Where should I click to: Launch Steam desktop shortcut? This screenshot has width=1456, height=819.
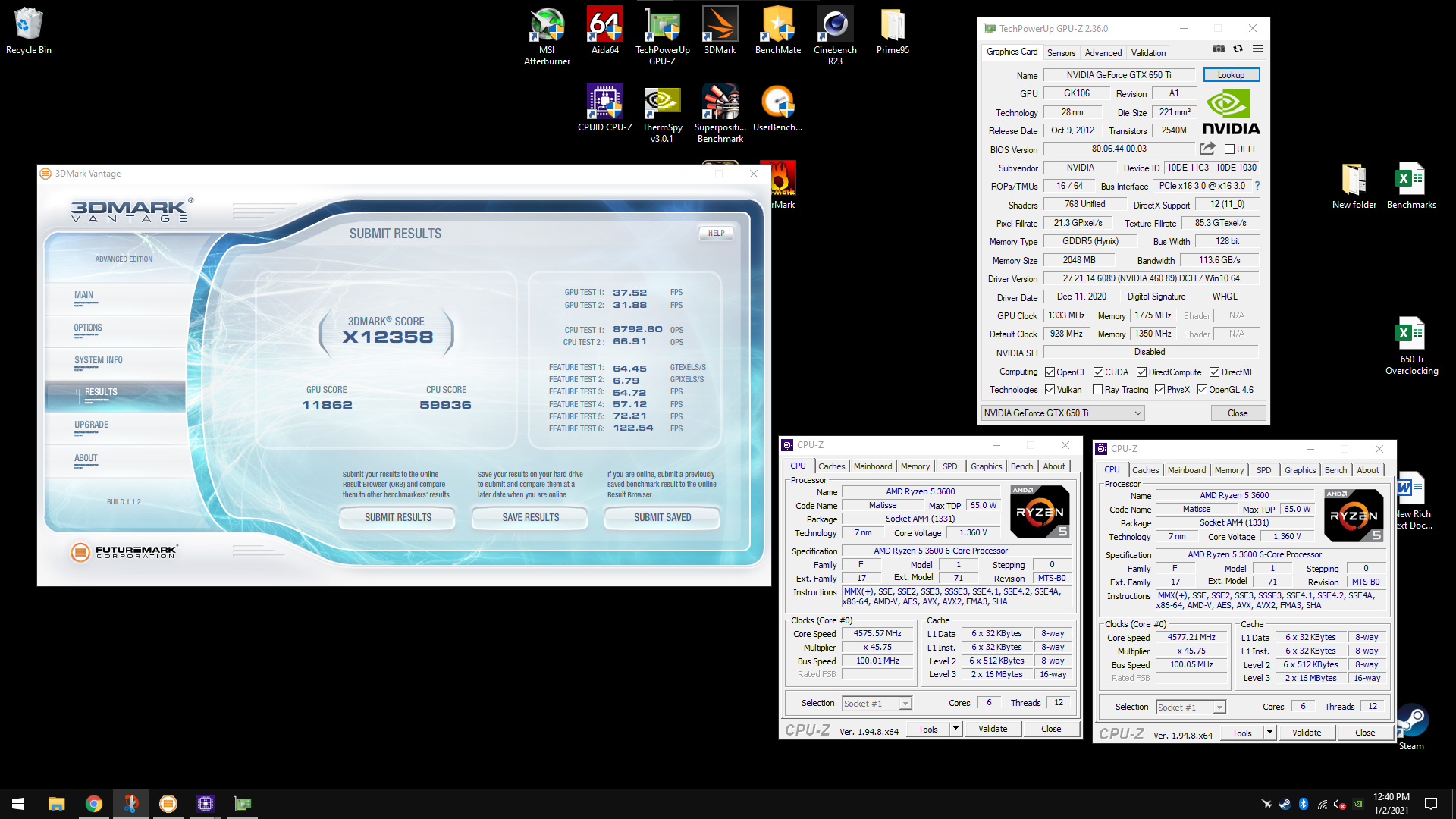(1411, 727)
